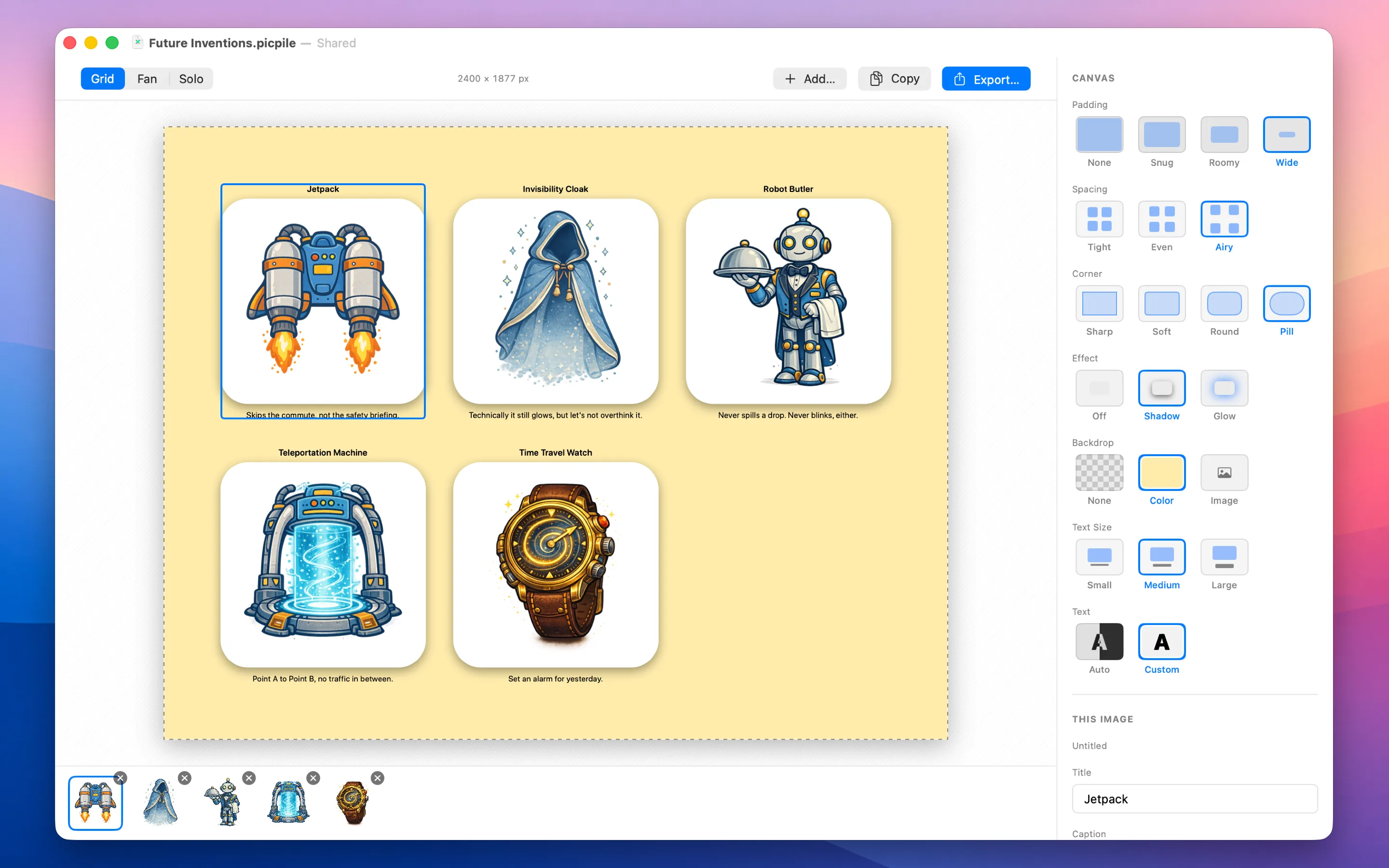The width and height of the screenshot is (1389, 868).
Task: Turn effect Off
Action: coord(1099,388)
